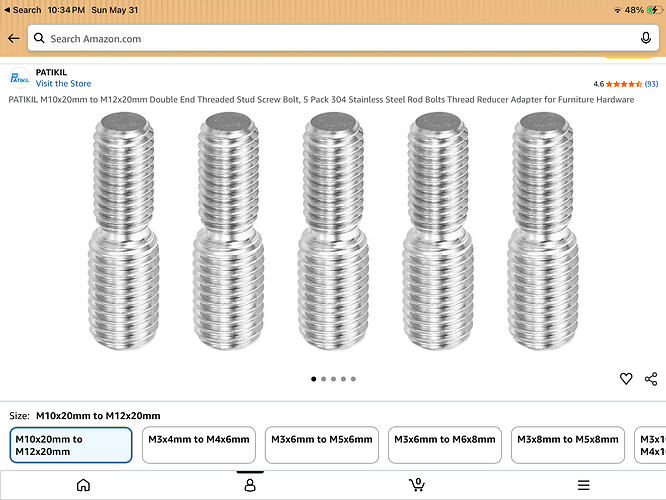The image size is (666, 500).
Task: Return to Search app via status bar
Action: coord(23,10)
